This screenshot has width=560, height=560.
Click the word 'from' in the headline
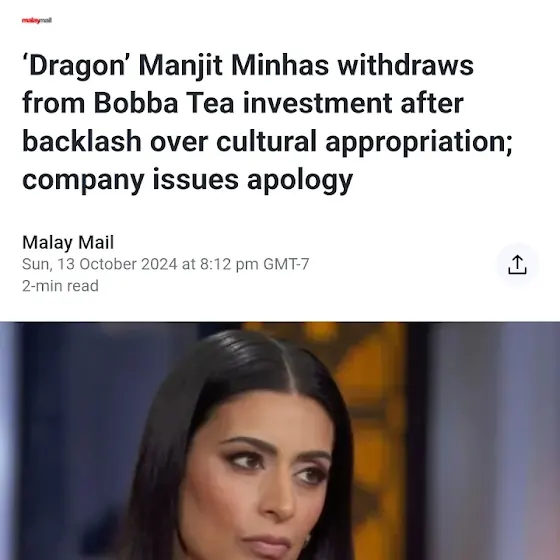coord(54,103)
